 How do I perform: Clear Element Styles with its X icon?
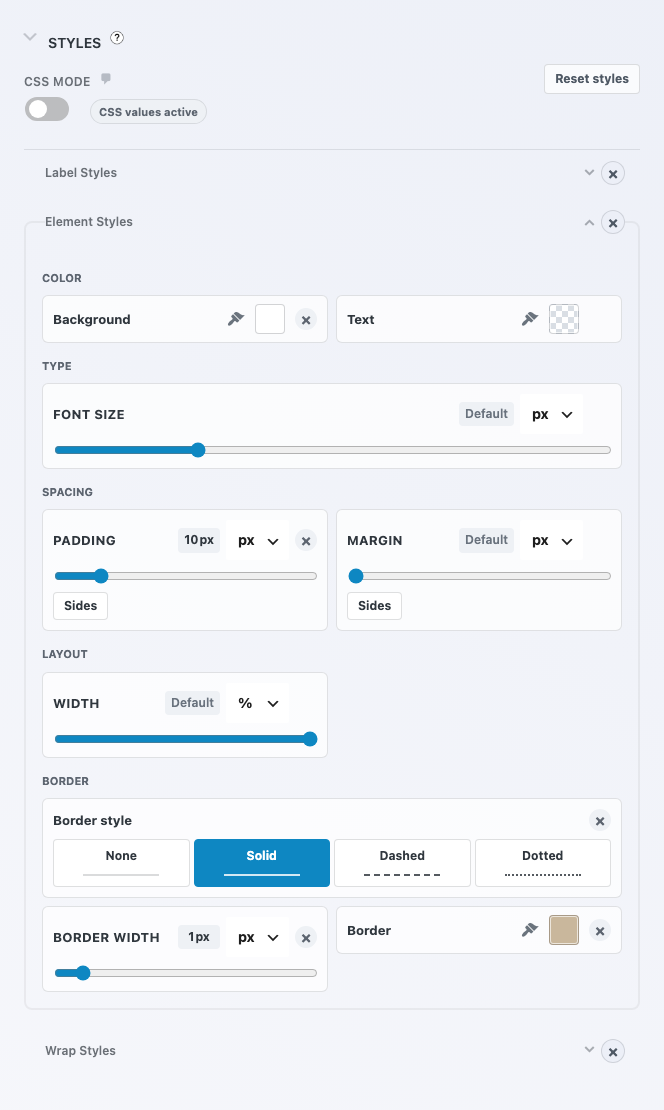pos(613,223)
